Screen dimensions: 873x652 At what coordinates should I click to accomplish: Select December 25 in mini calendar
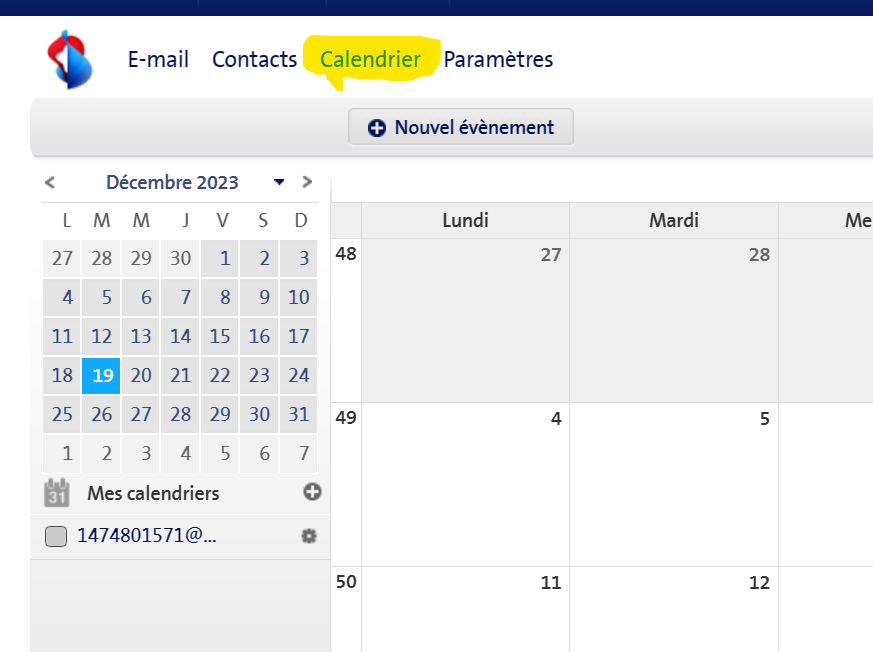coord(62,415)
